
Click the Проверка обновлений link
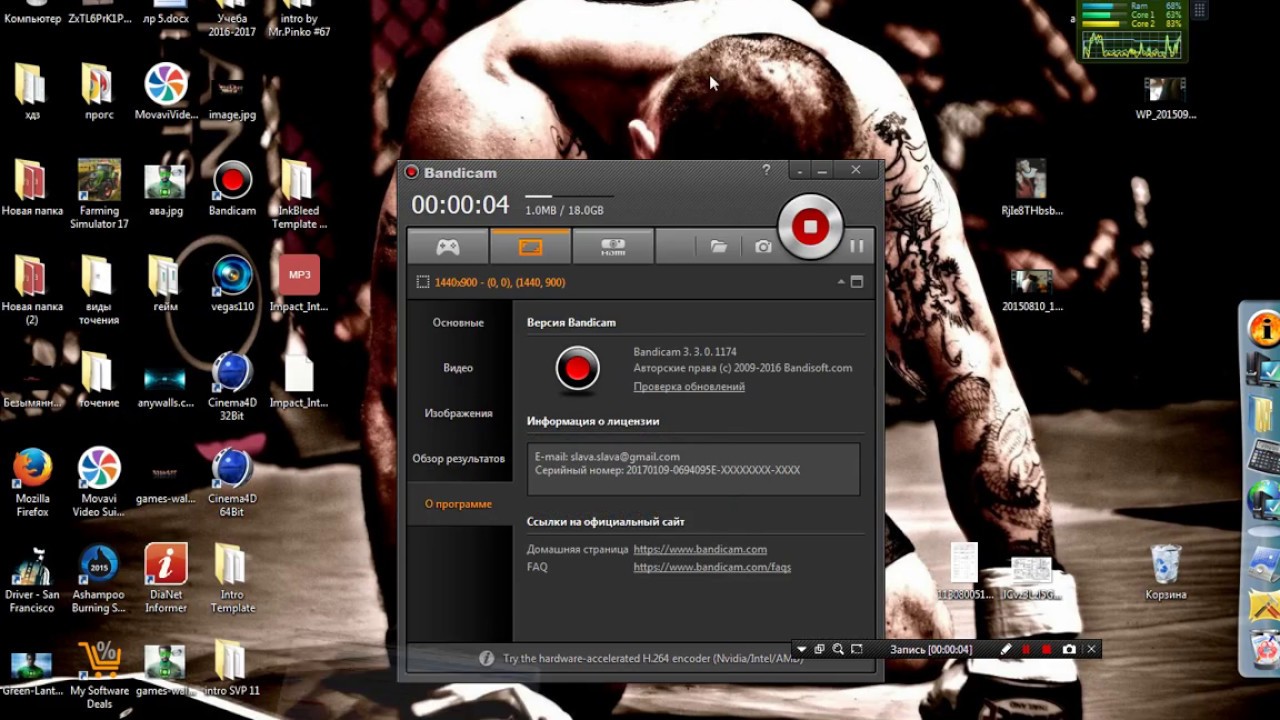[689, 387]
